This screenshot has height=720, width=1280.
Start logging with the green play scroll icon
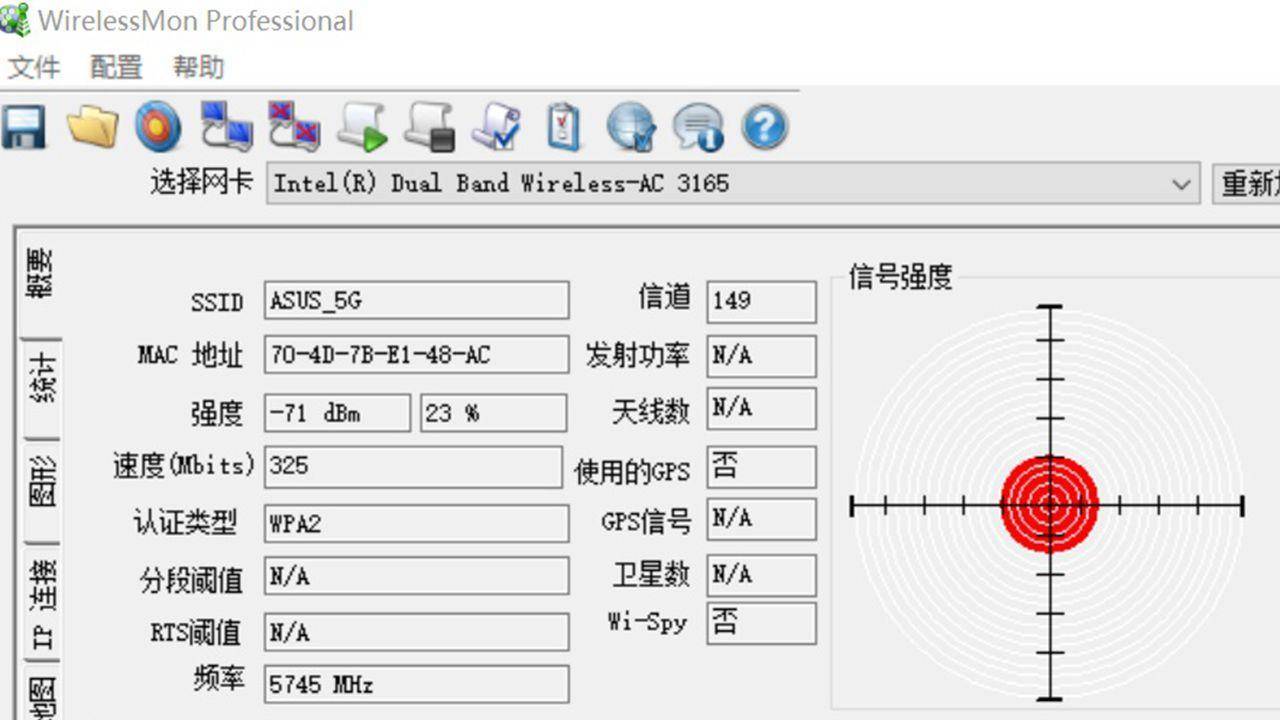pyautogui.click(x=363, y=125)
